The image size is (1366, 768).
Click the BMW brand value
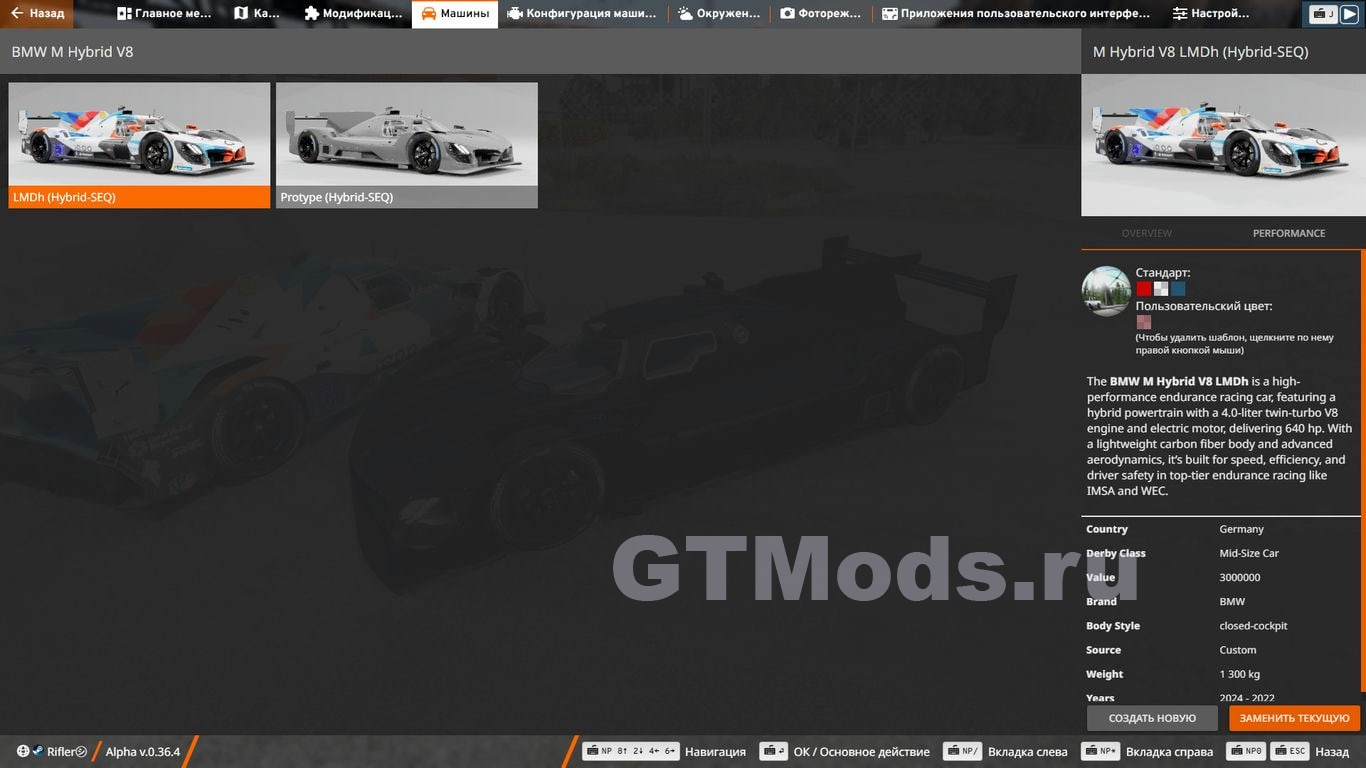pyautogui.click(x=1232, y=601)
